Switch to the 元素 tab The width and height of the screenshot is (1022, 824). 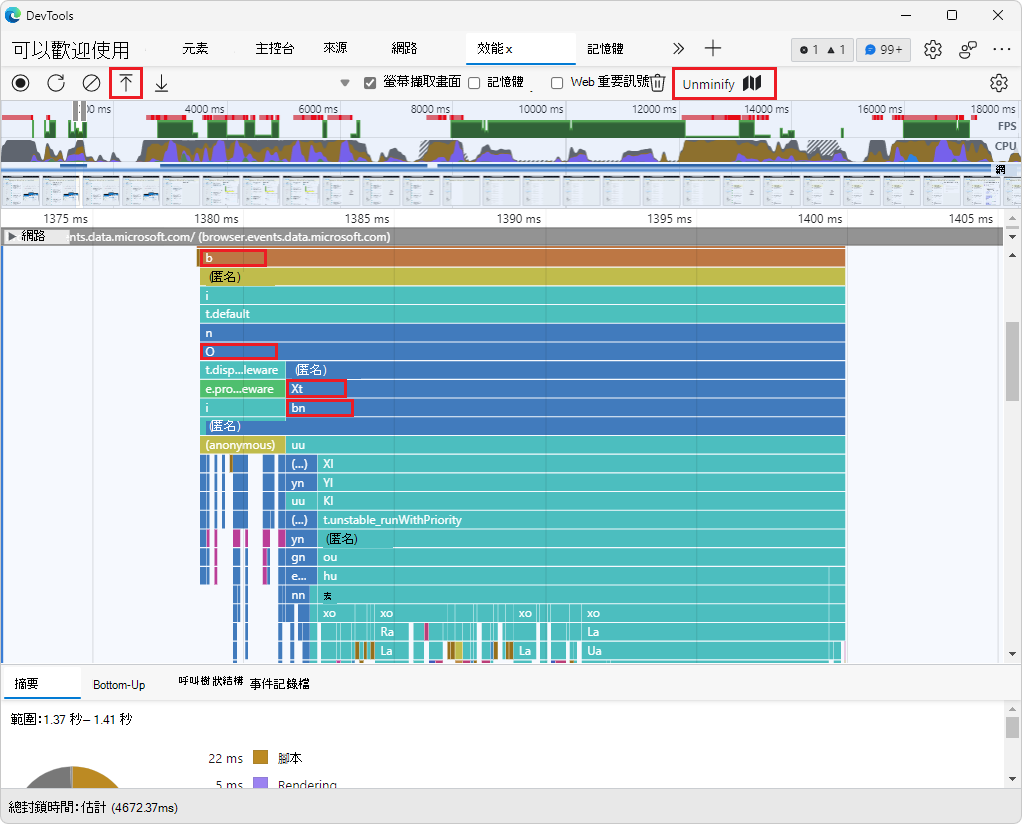tap(195, 48)
